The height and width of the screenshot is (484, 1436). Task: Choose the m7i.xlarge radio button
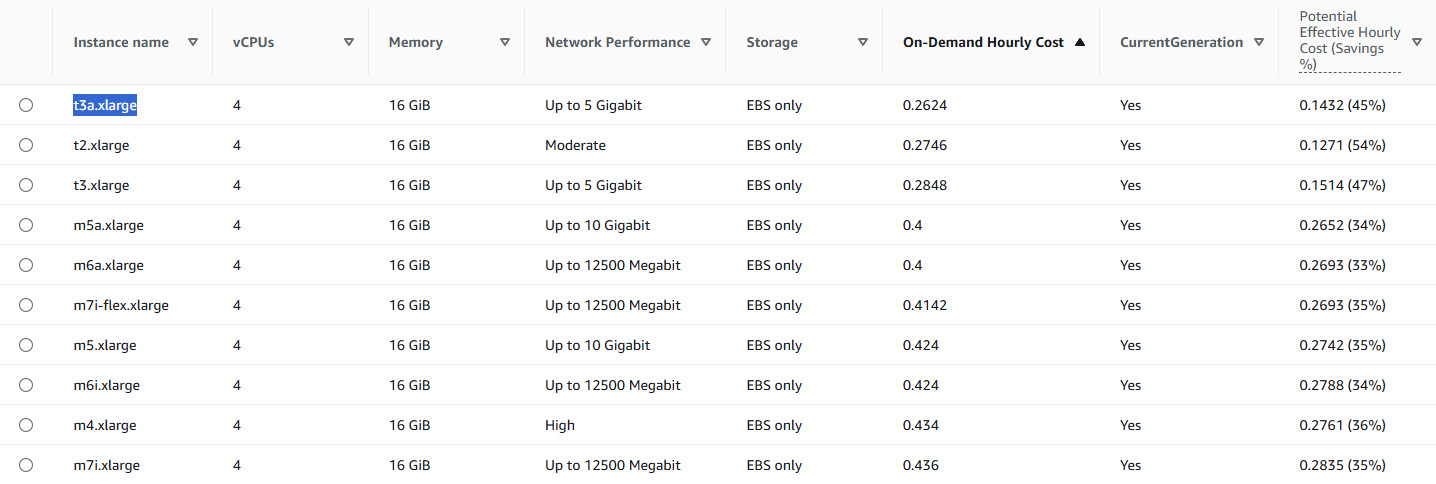point(26,465)
